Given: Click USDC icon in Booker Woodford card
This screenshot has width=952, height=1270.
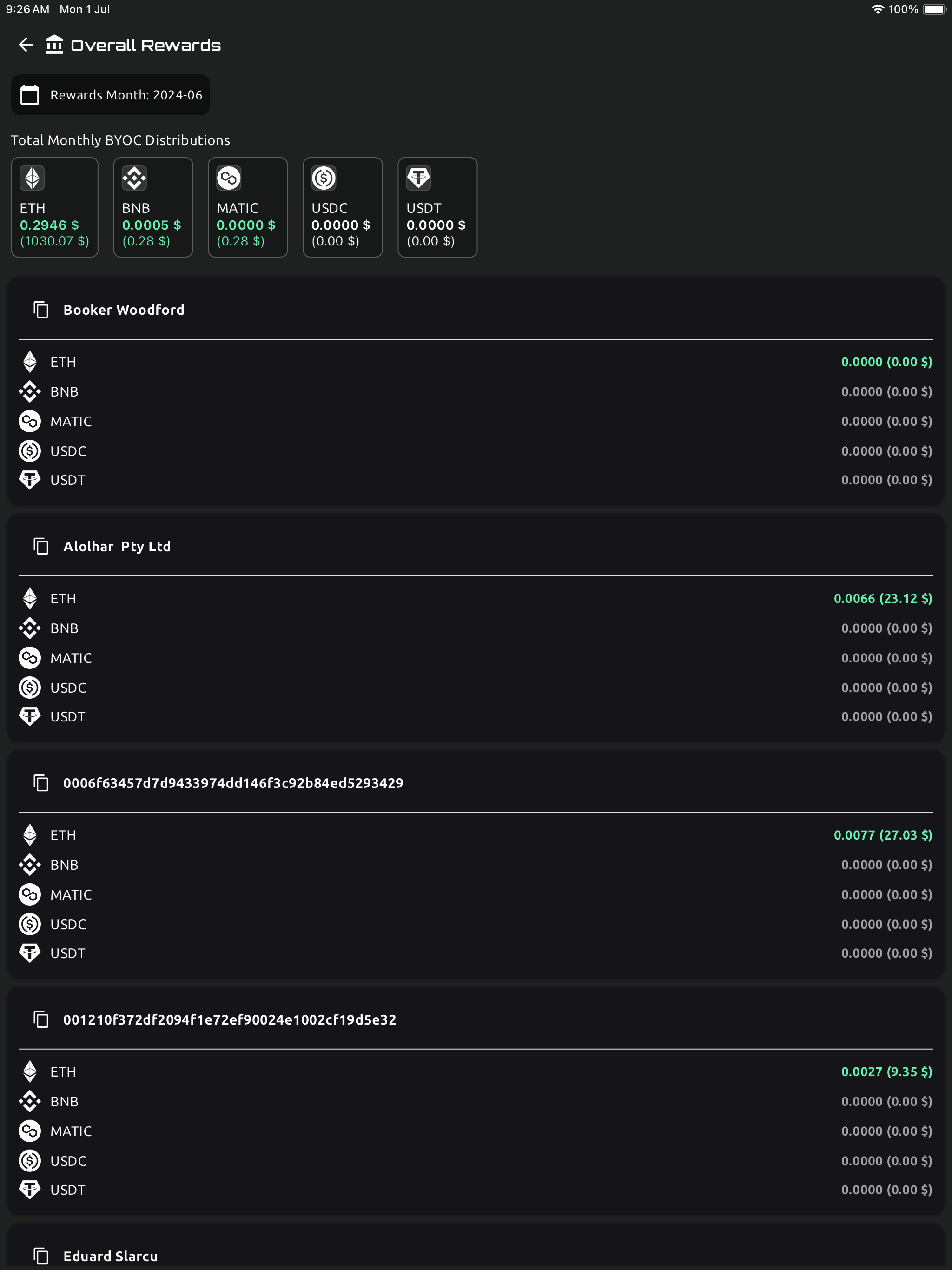Looking at the screenshot, I should 30,451.
